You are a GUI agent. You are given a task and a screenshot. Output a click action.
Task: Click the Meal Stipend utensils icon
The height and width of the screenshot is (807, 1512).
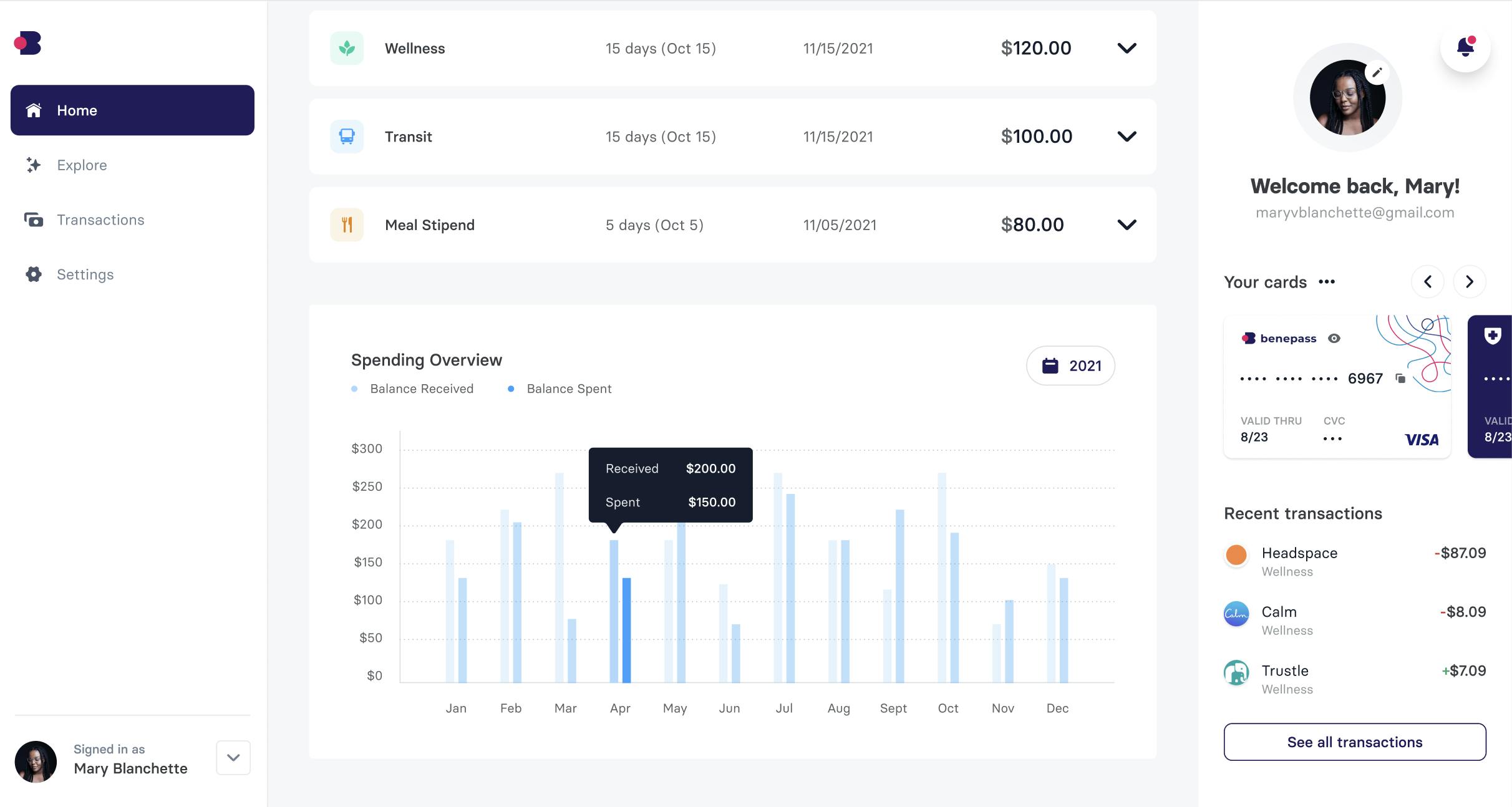pyautogui.click(x=346, y=225)
